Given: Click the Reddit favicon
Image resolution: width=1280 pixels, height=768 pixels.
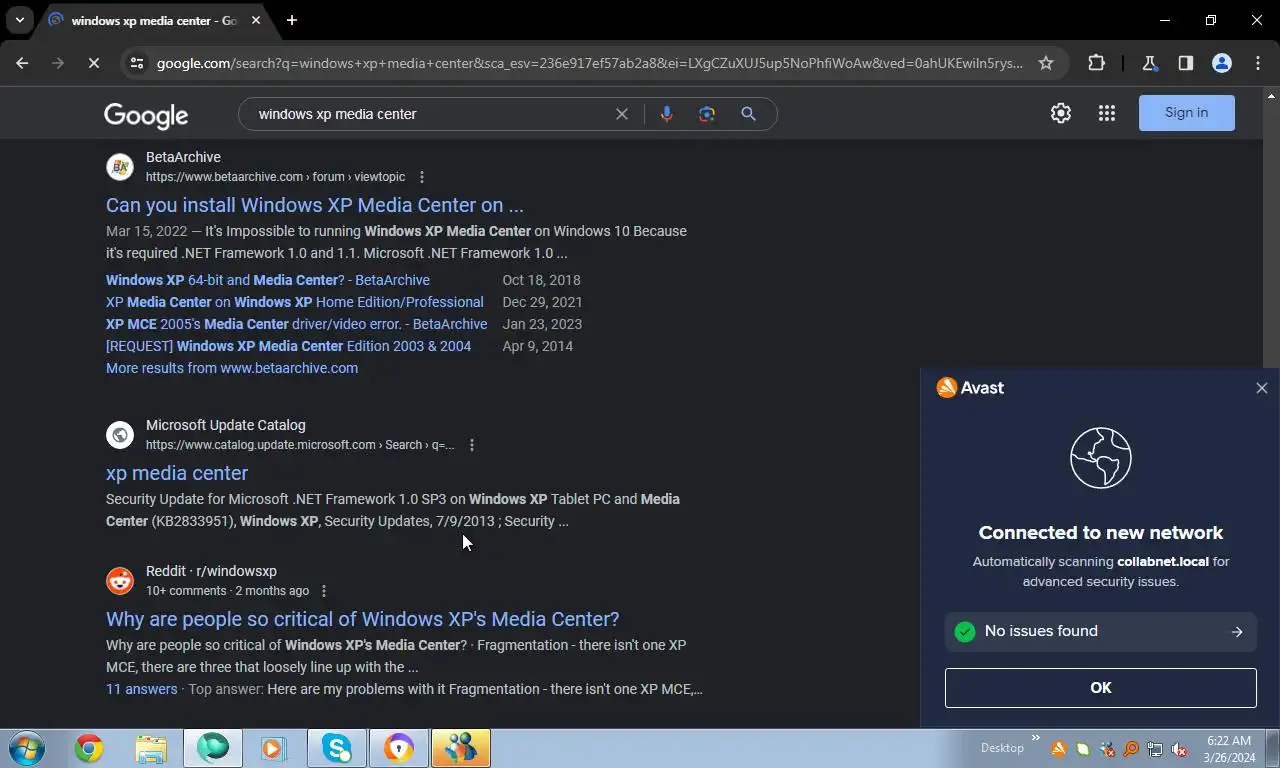Looking at the screenshot, I should coord(120,581).
